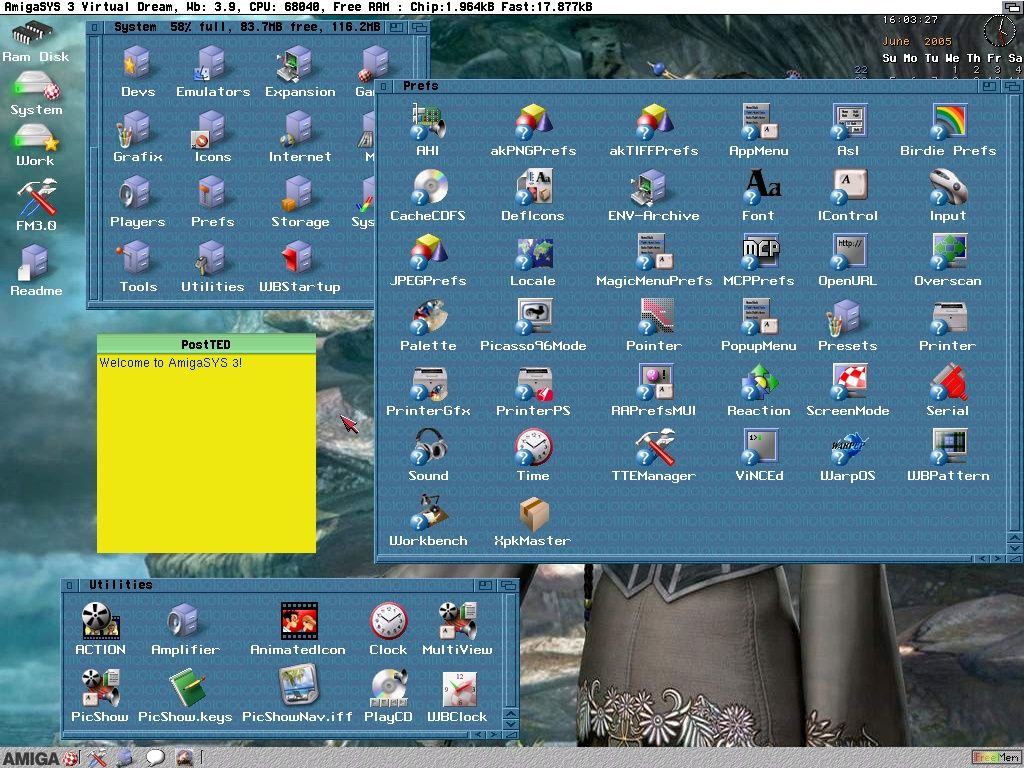
Task: Open the ScreenMode preferences
Action: 848,383
